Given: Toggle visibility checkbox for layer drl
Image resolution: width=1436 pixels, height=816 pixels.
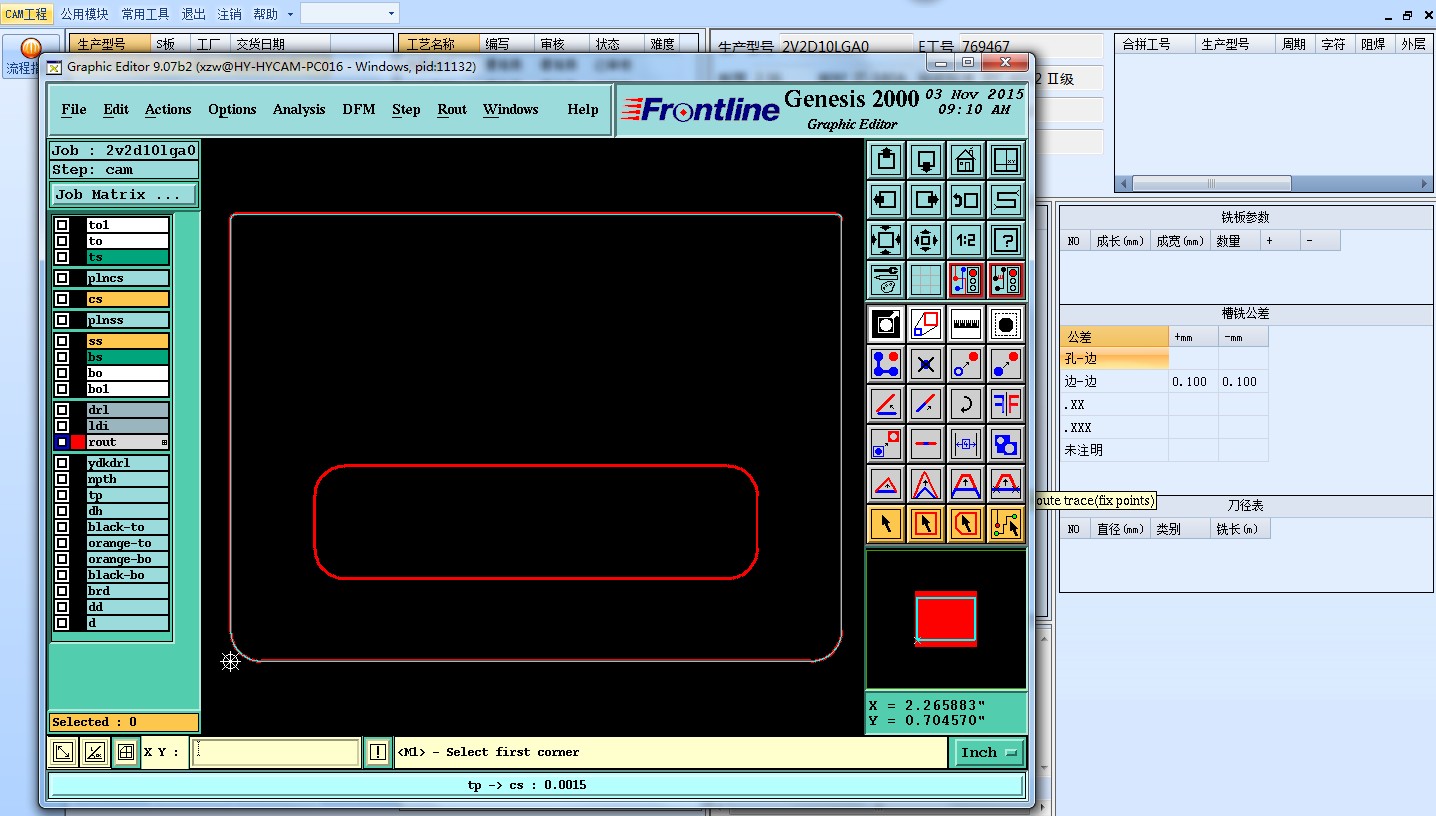Looking at the screenshot, I should [62, 410].
